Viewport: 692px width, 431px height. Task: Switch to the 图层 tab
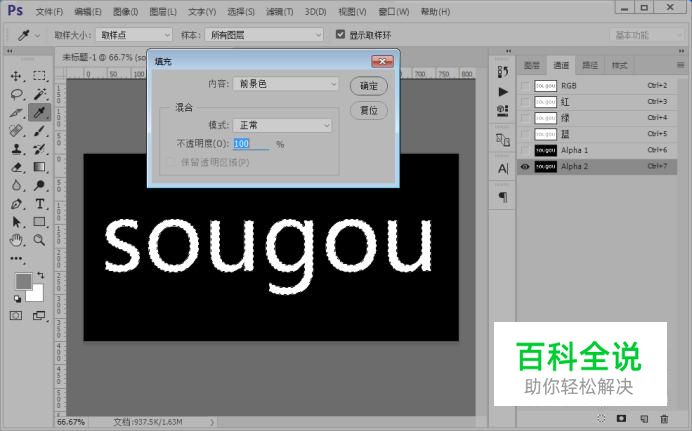[532, 65]
